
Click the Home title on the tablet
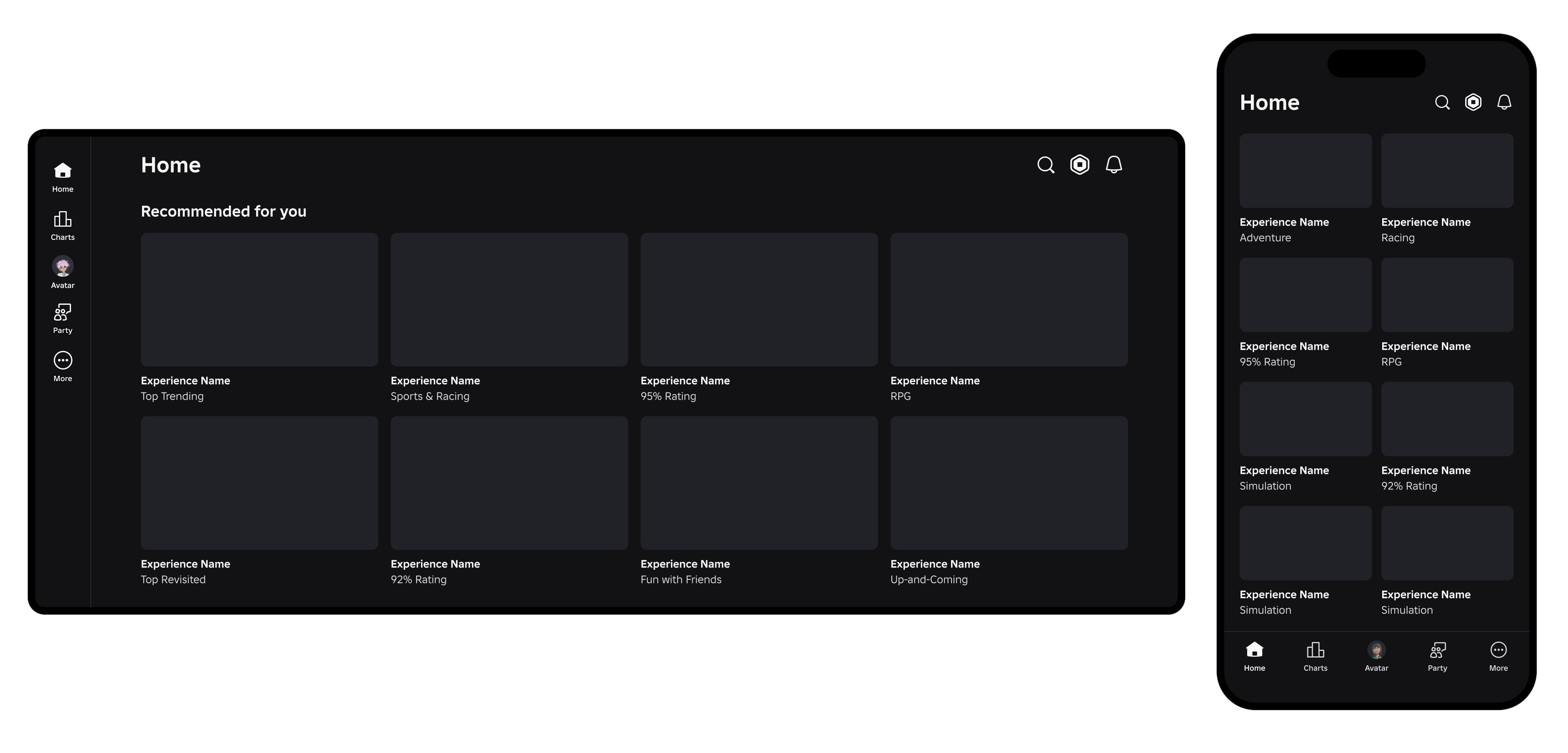point(171,165)
